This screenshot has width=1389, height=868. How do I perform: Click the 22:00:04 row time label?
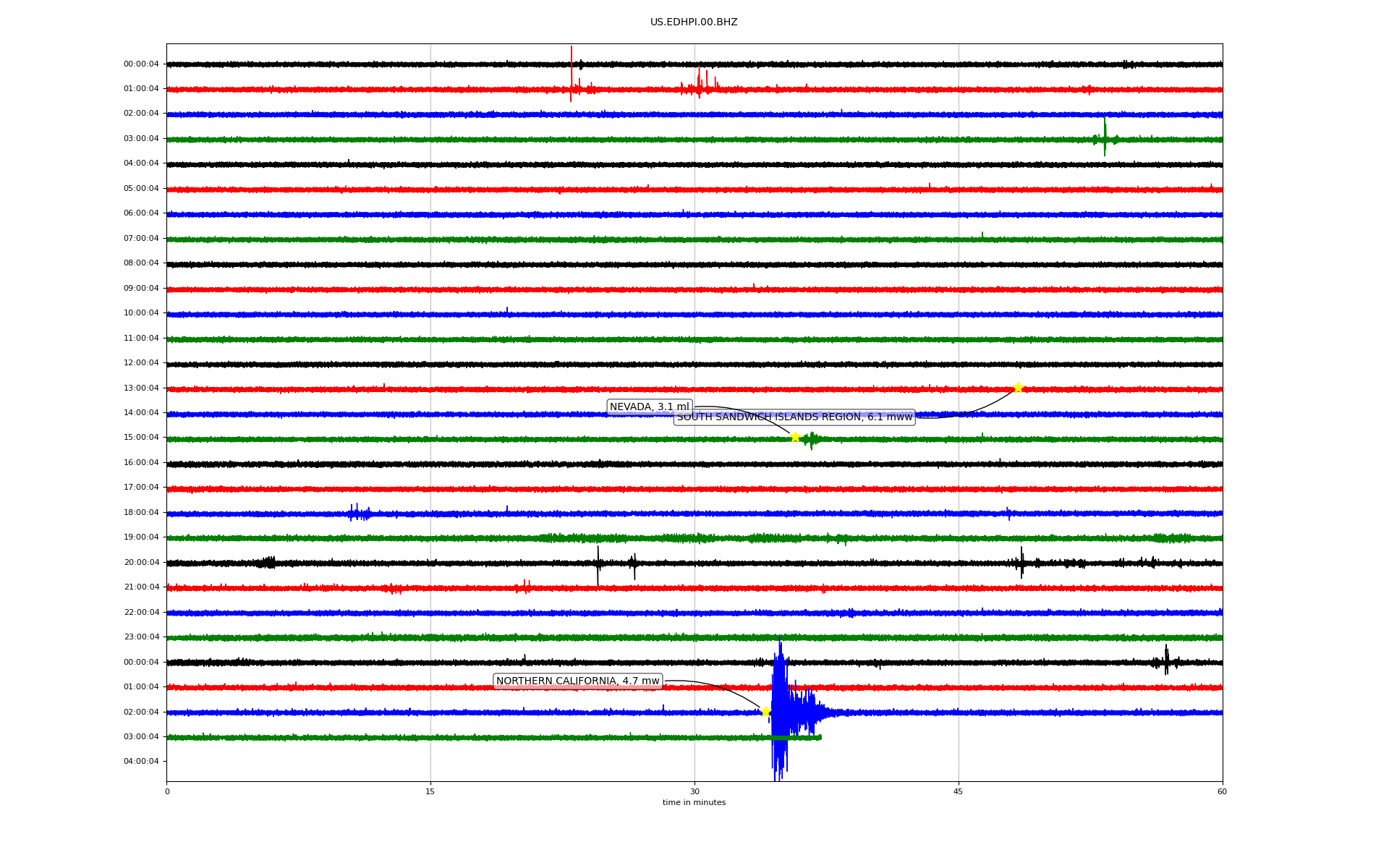(141, 613)
